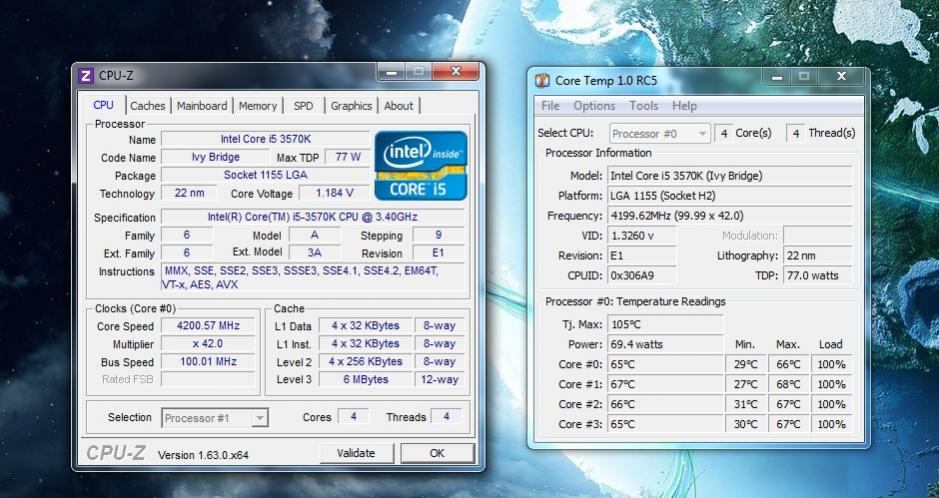Click the Multiplier value 'x 42.0'

(208, 344)
